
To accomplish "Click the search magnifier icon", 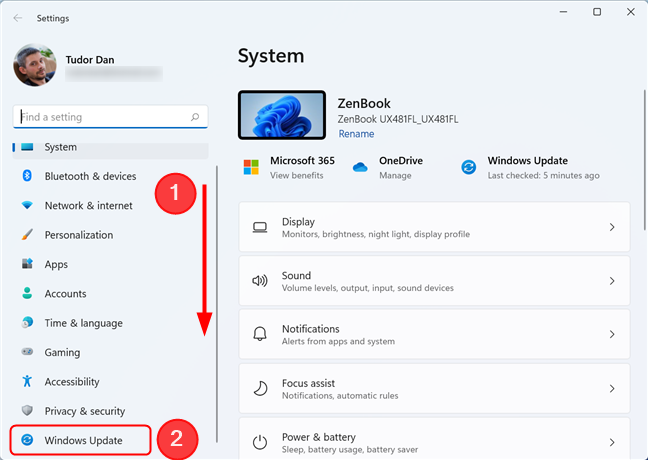I will (195, 117).
